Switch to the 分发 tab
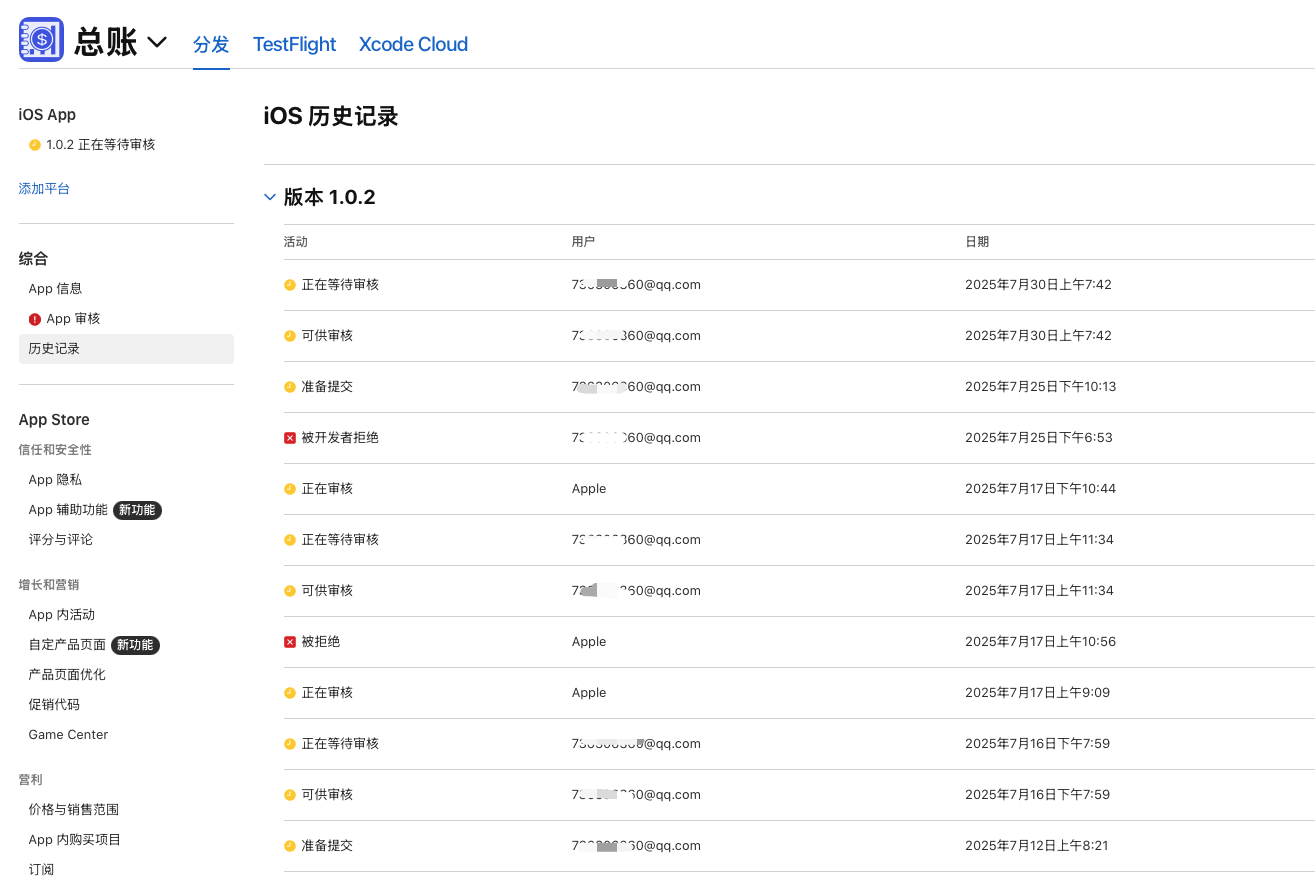Viewport: 1315px width, 878px height. click(x=211, y=44)
